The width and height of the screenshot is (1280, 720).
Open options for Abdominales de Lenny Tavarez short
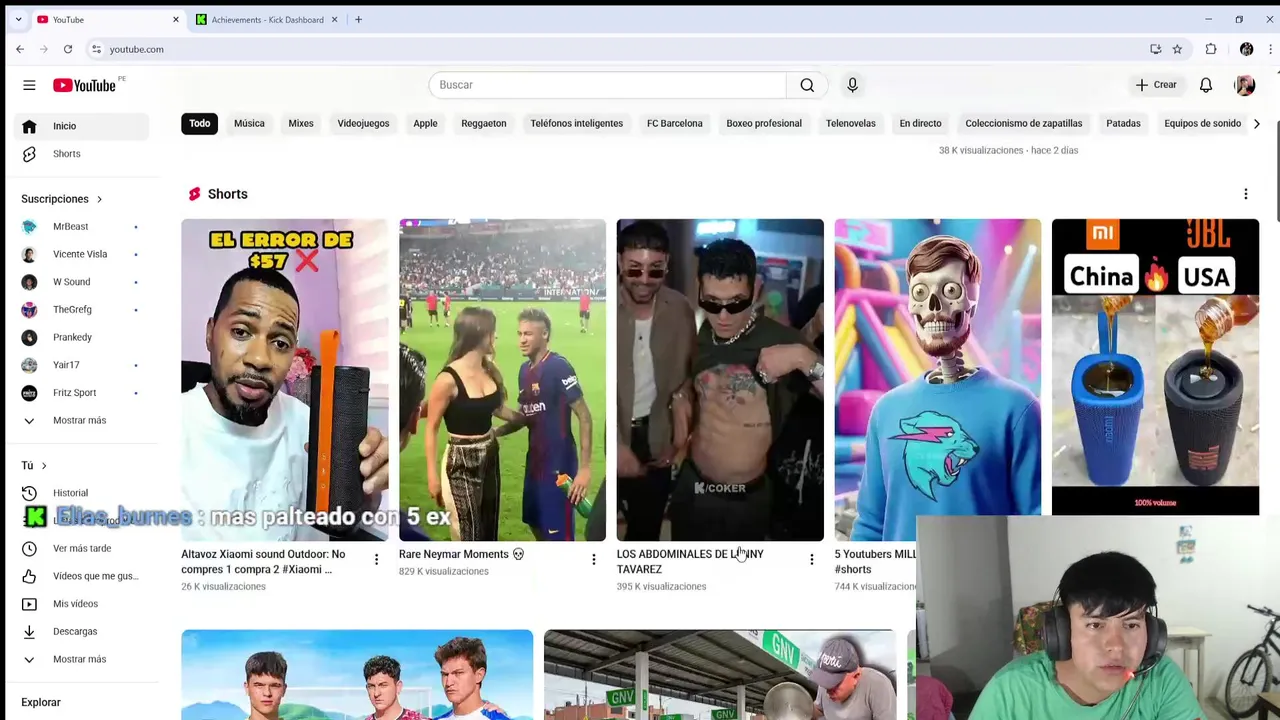click(812, 560)
